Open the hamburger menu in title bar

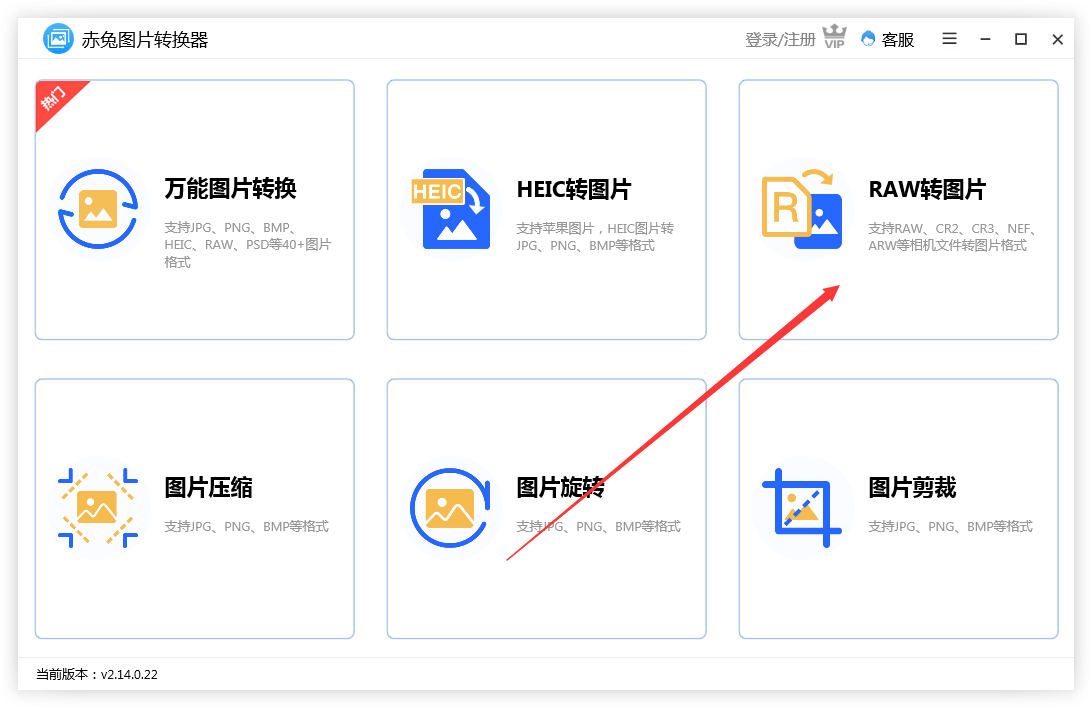(949, 38)
